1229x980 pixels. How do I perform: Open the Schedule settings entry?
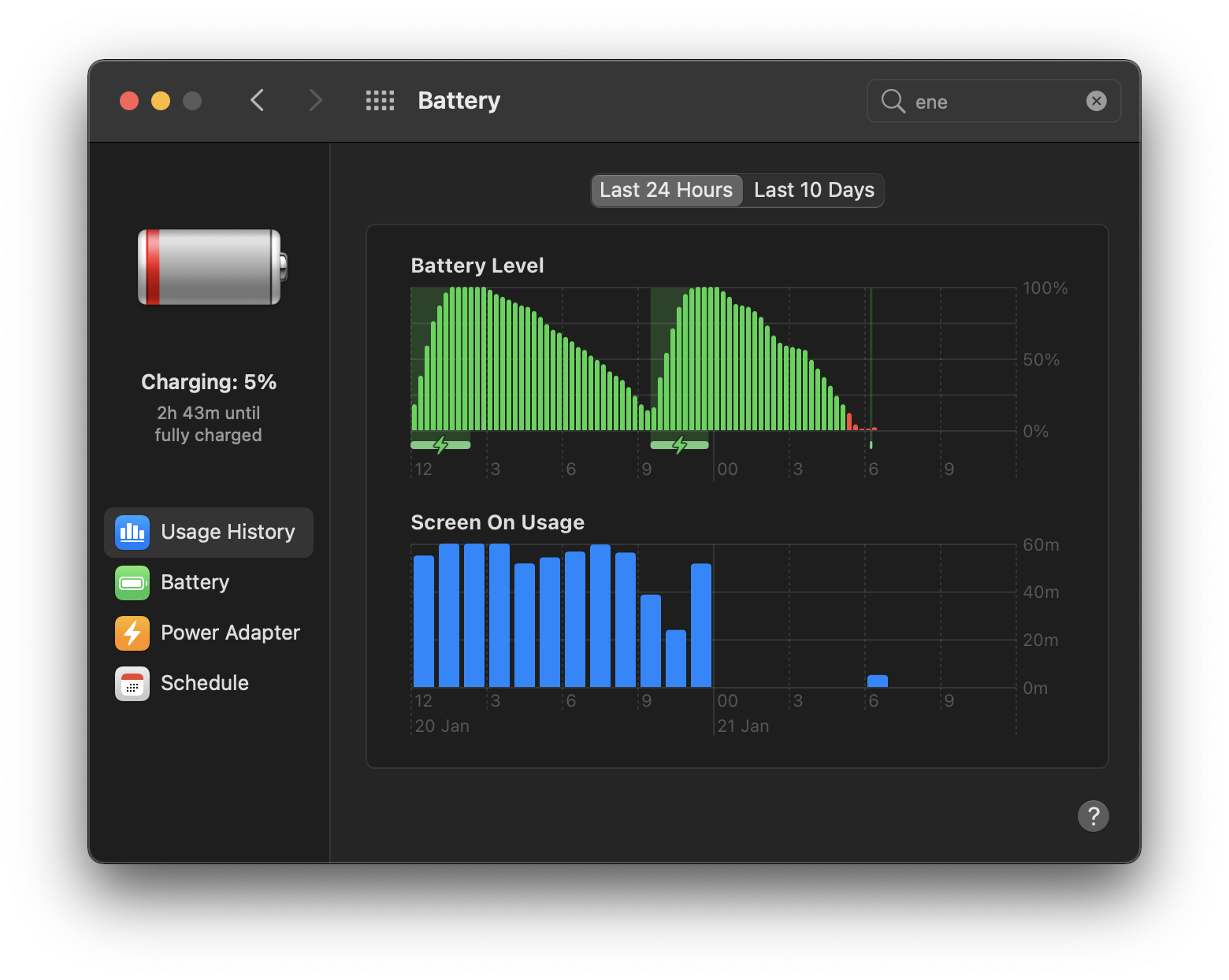pyautogui.click(x=204, y=683)
